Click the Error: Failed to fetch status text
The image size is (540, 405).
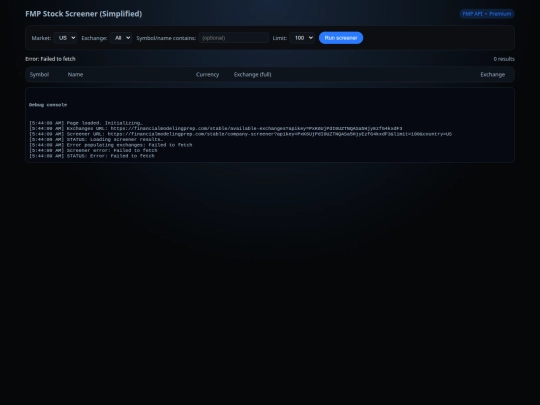tap(50, 59)
